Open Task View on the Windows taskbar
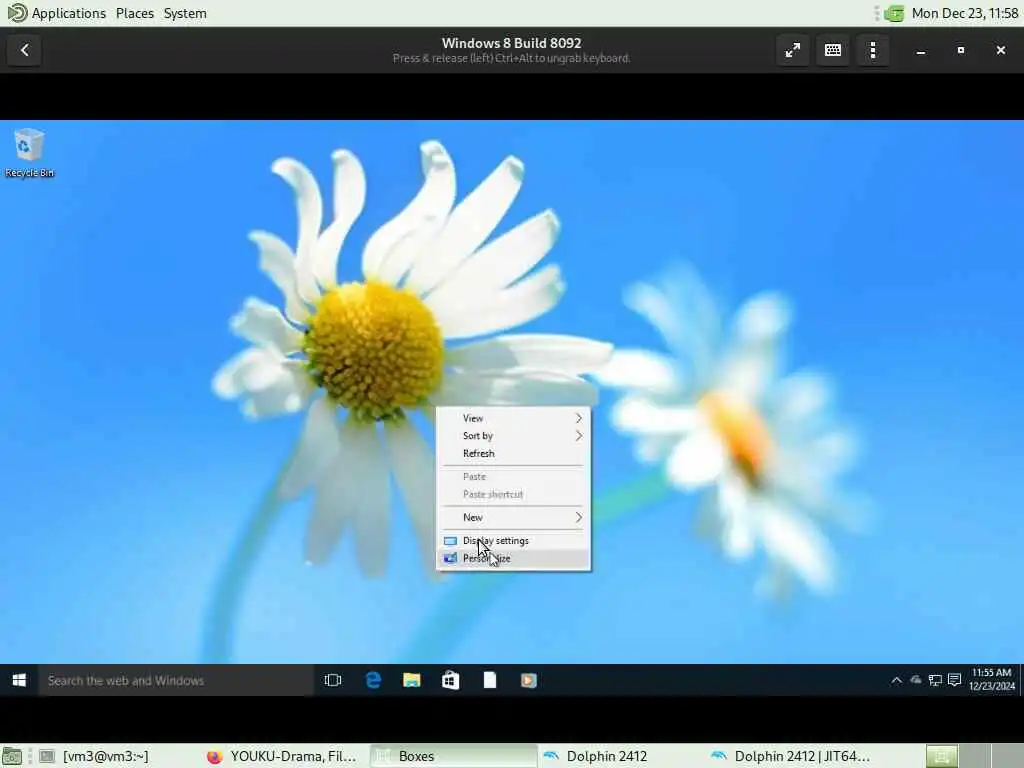 332,680
